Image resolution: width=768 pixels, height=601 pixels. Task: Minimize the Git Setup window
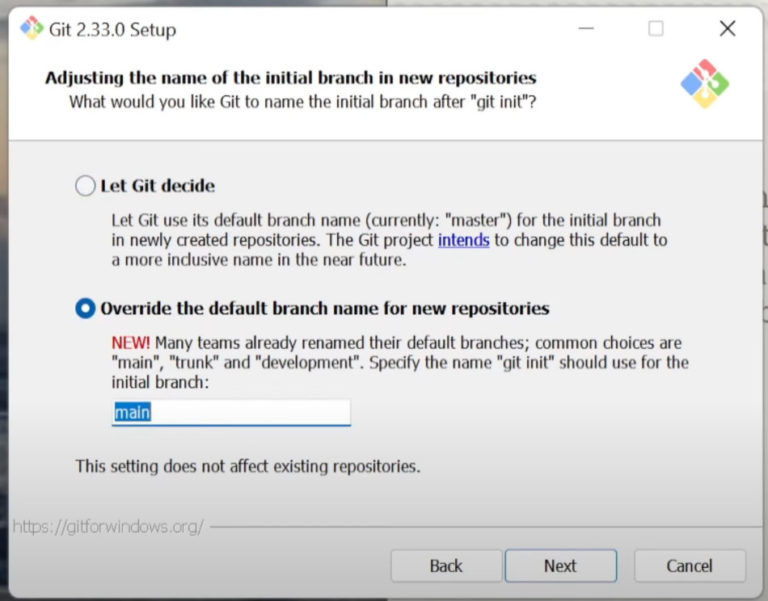click(586, 28)
